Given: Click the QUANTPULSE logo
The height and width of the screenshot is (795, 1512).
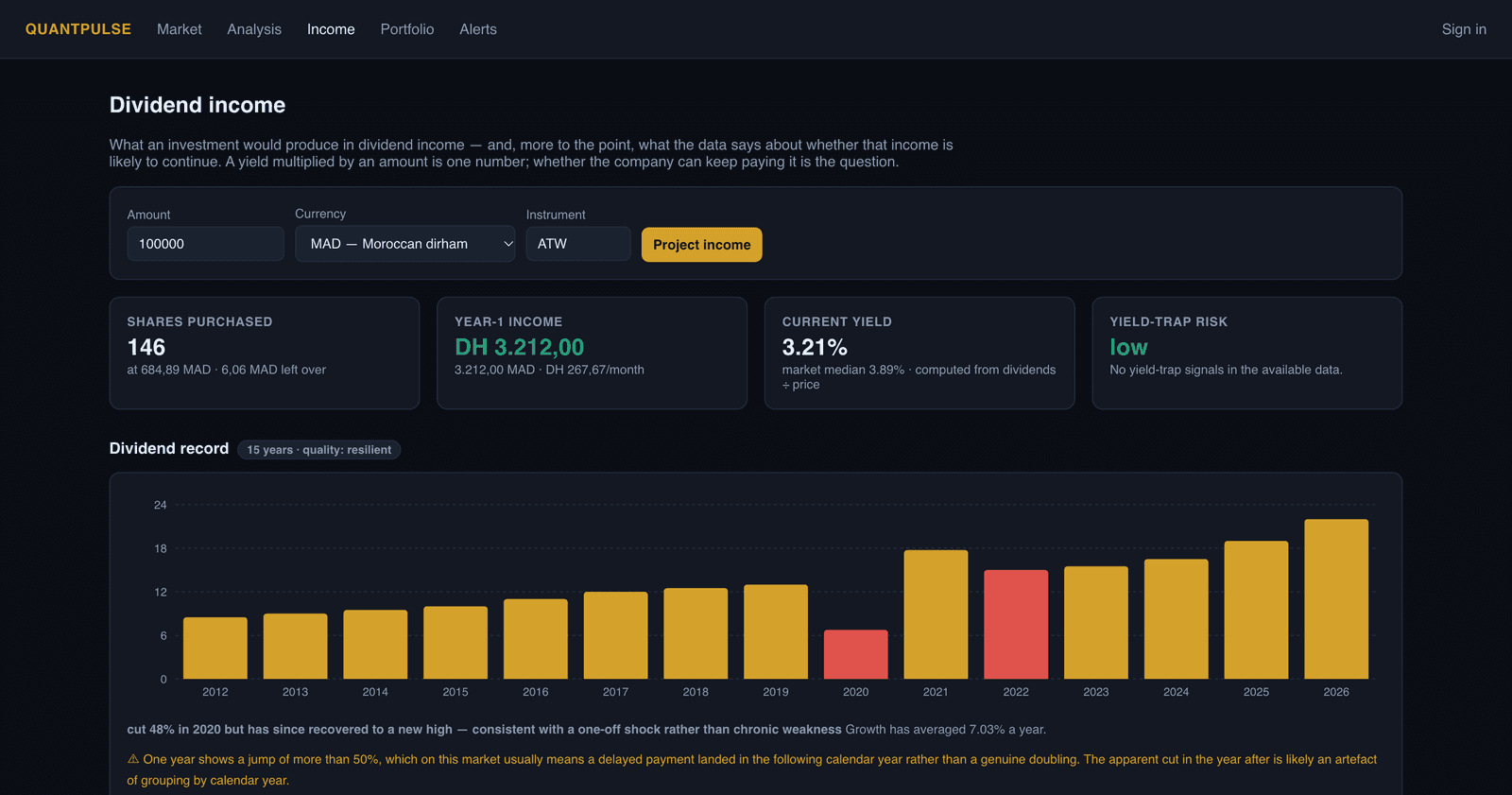Looking at the screenshot, I should click(x=78, y=29).
